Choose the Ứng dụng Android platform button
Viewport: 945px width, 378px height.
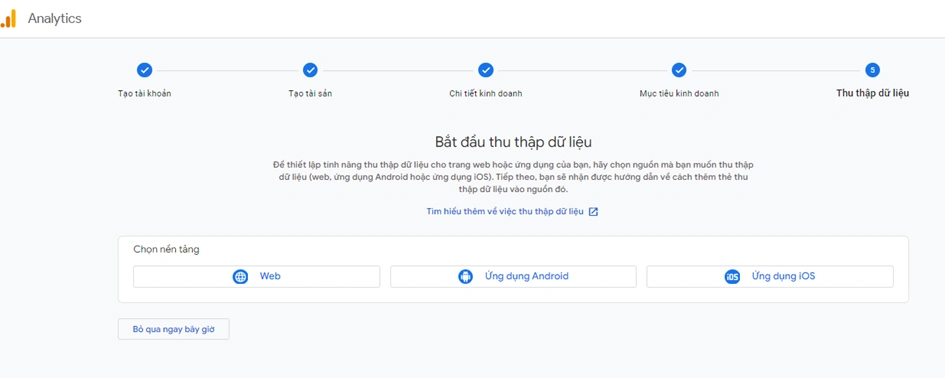click(x=513, y=277)
